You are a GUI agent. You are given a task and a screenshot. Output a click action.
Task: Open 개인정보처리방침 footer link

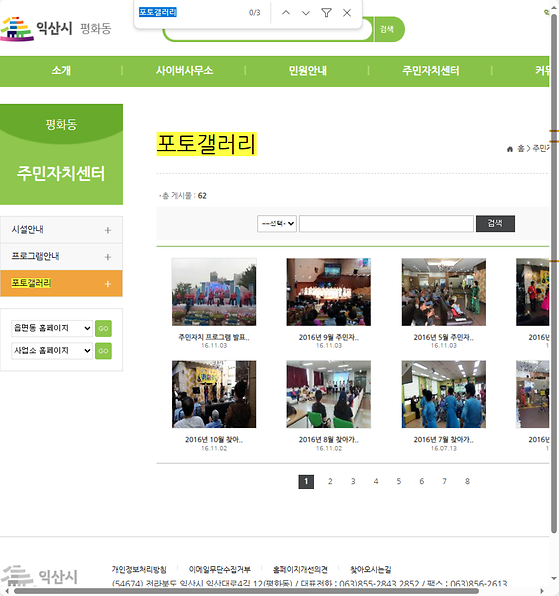coord(139,569)
